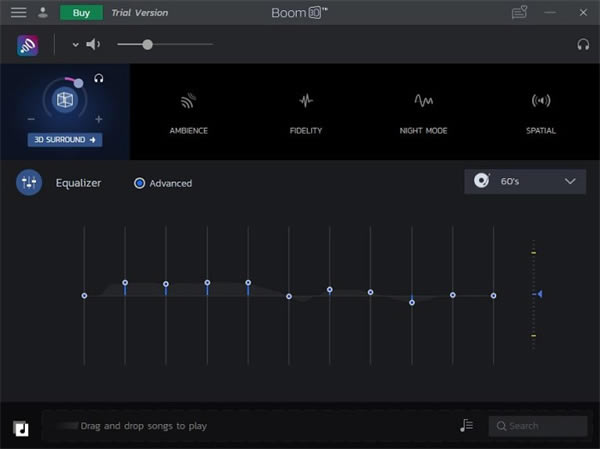
Task: Click the master volume slider
Action: [x=165, y=45]
